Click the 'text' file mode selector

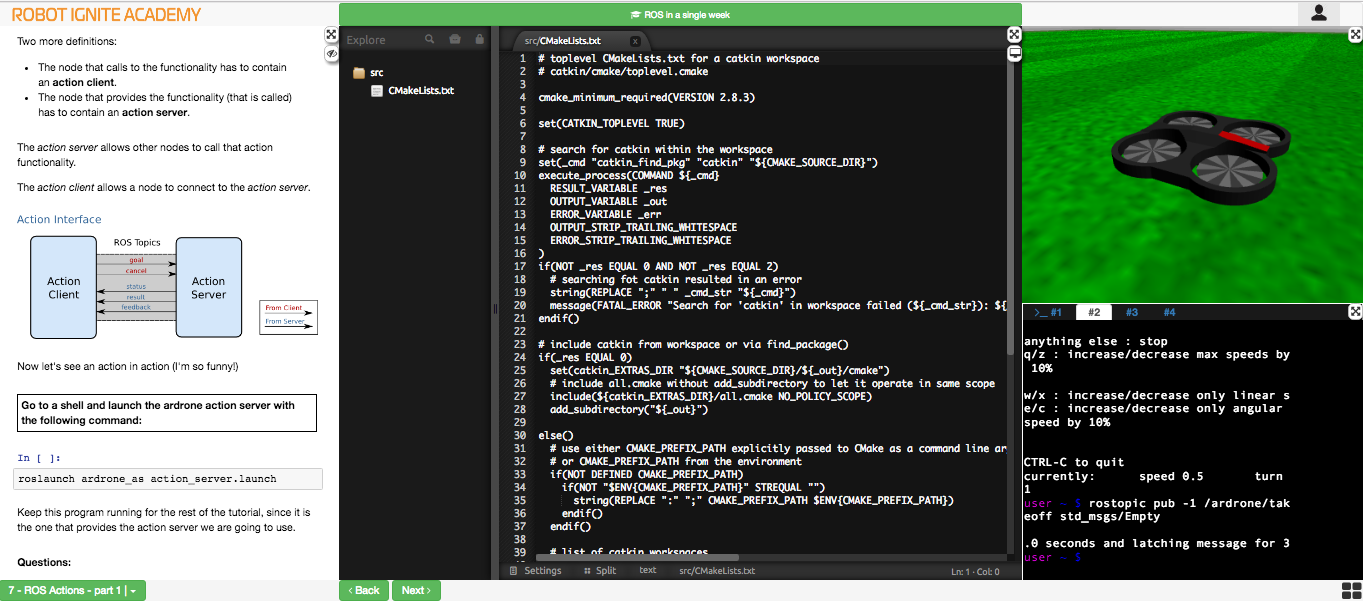coord(648,571)
